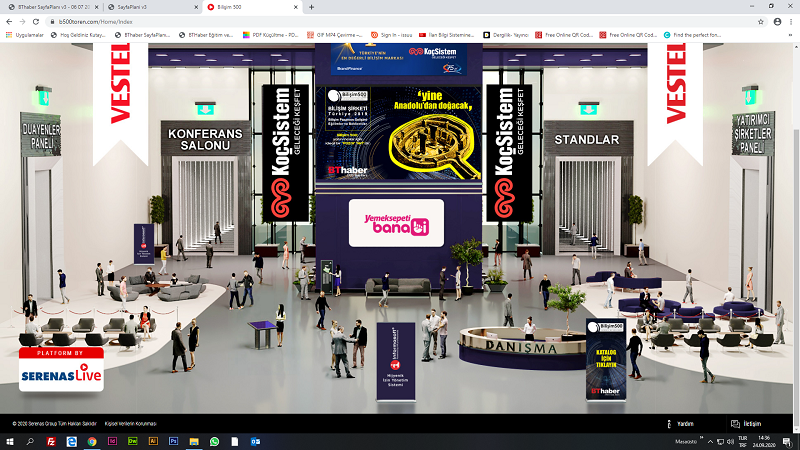The width and height of the screenshot is (800, 450).
Task: Click the left KoçSistem vertical banner
Action: tap(285, 153)
